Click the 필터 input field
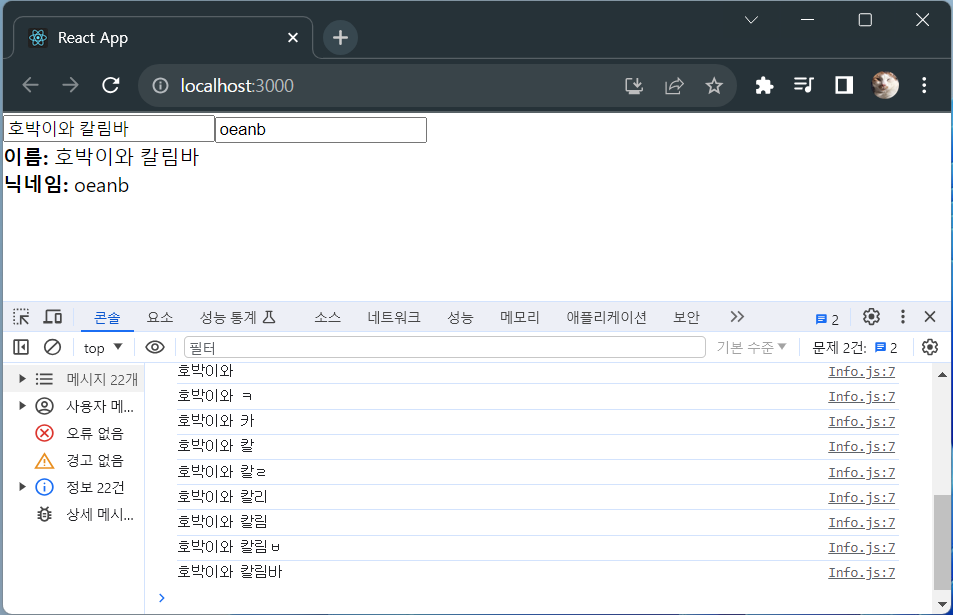 click(x=444, y=347)
